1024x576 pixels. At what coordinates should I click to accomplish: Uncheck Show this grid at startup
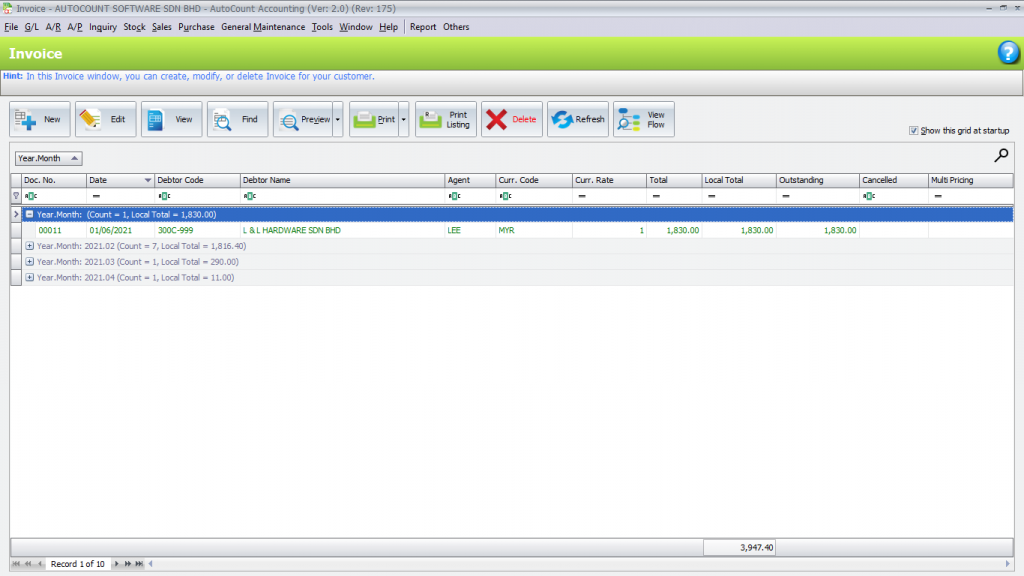point(913,130)
